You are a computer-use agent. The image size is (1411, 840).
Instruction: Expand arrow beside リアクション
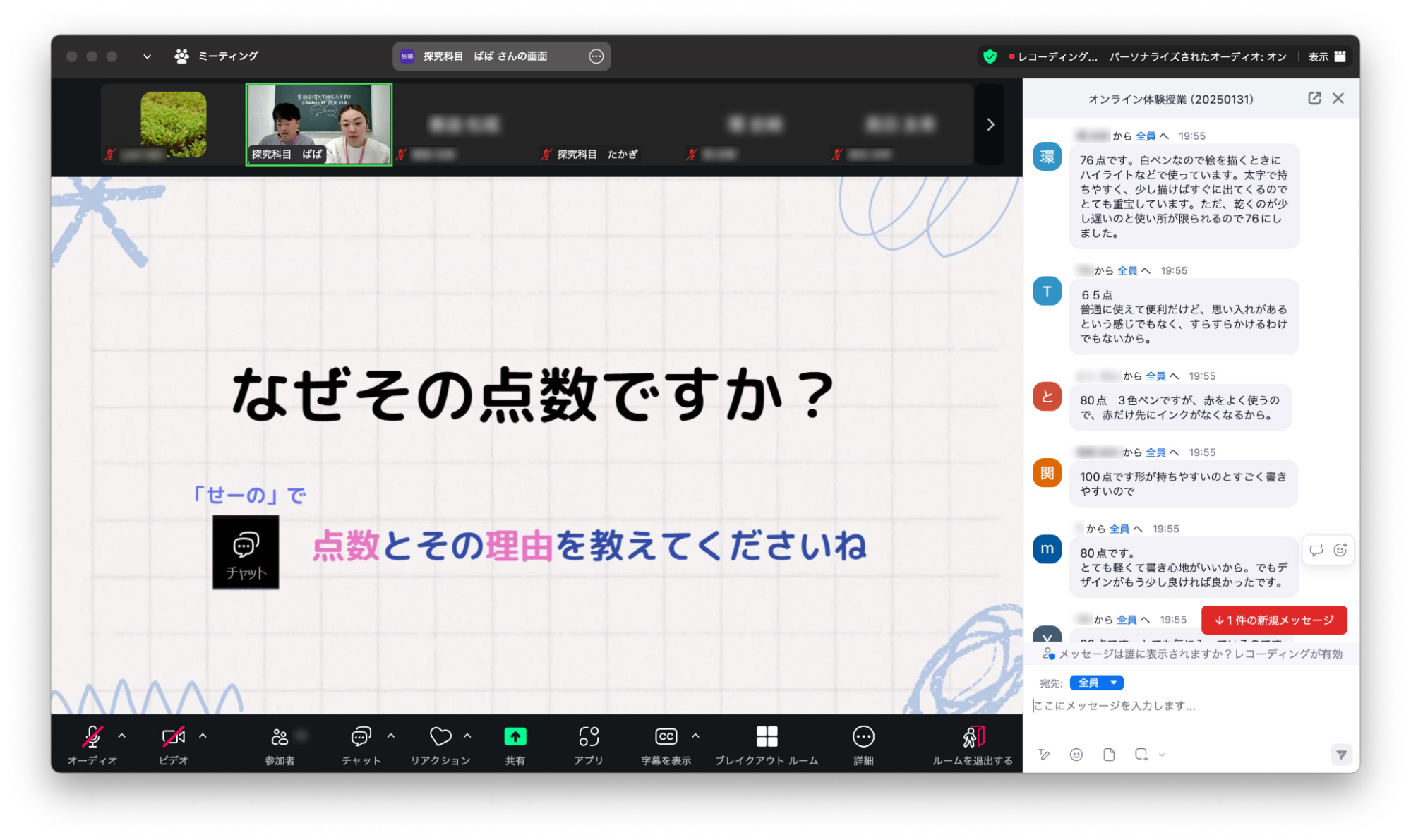point(467,736)
